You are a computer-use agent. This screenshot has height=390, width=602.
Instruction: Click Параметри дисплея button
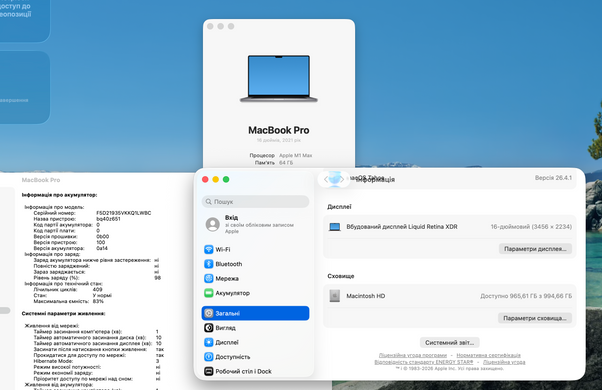click(535, 249)
